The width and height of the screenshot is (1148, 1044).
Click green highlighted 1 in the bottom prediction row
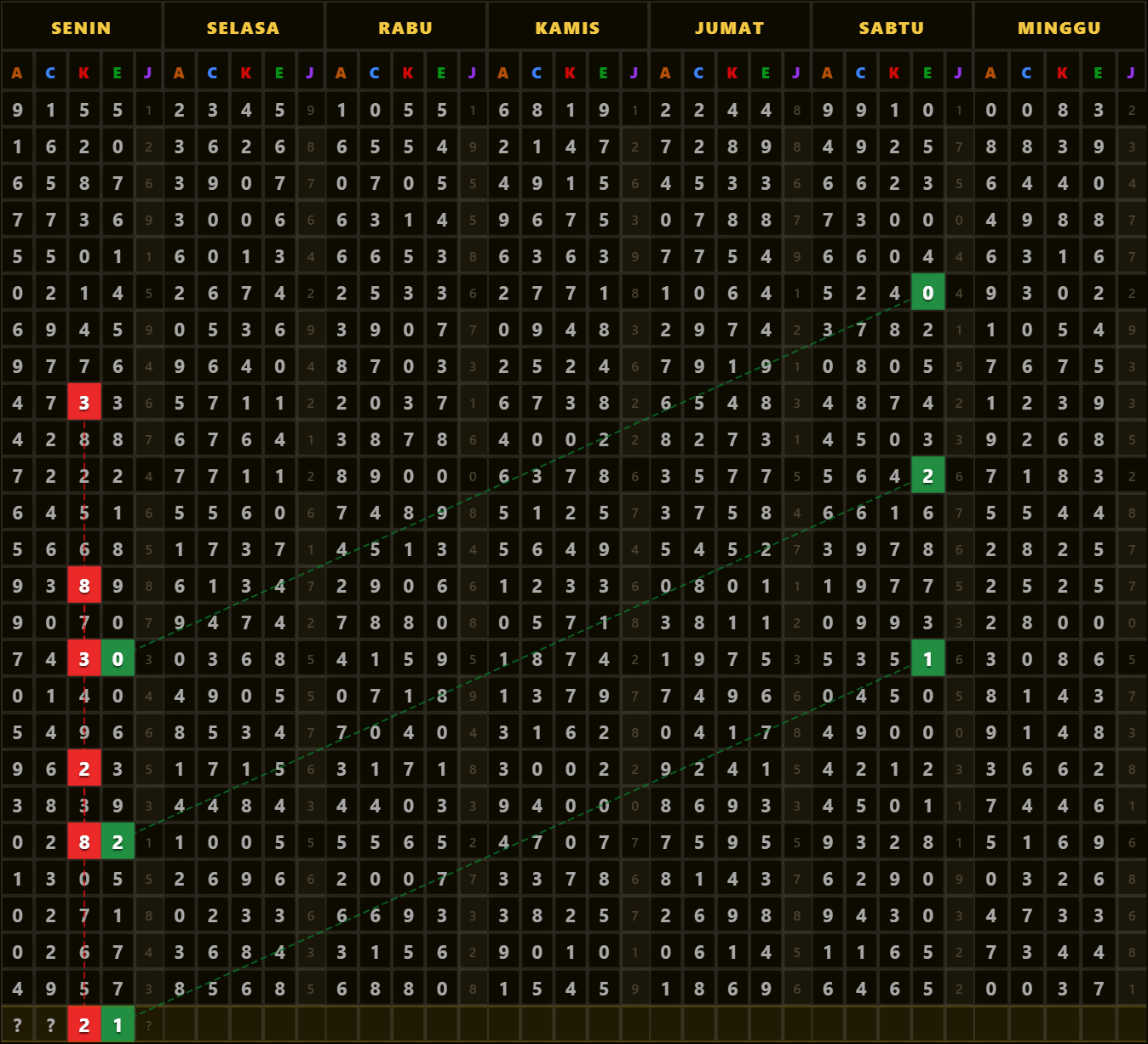pyautogui.click(x=118, y=1025)
